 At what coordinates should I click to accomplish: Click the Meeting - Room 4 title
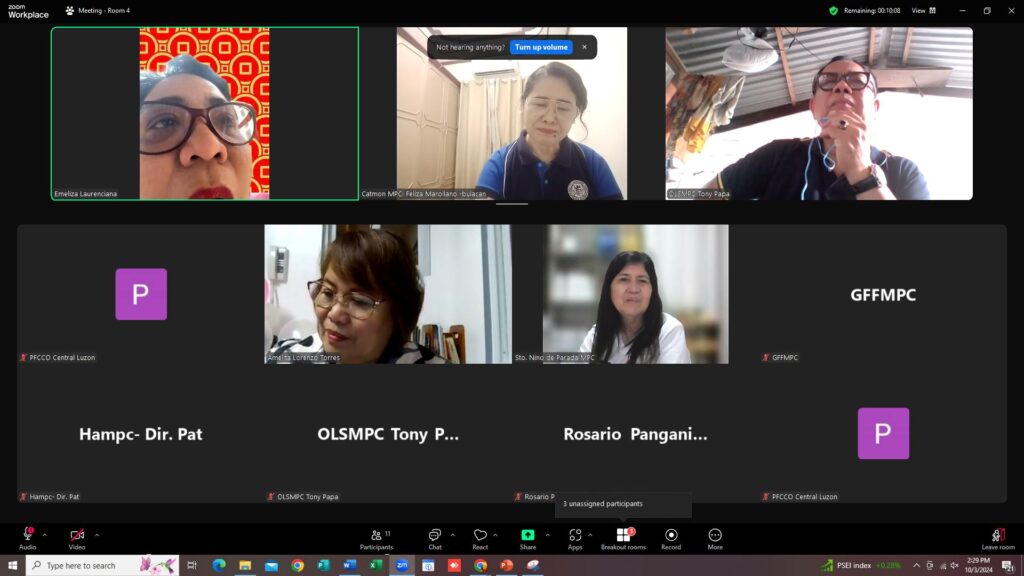104,10
